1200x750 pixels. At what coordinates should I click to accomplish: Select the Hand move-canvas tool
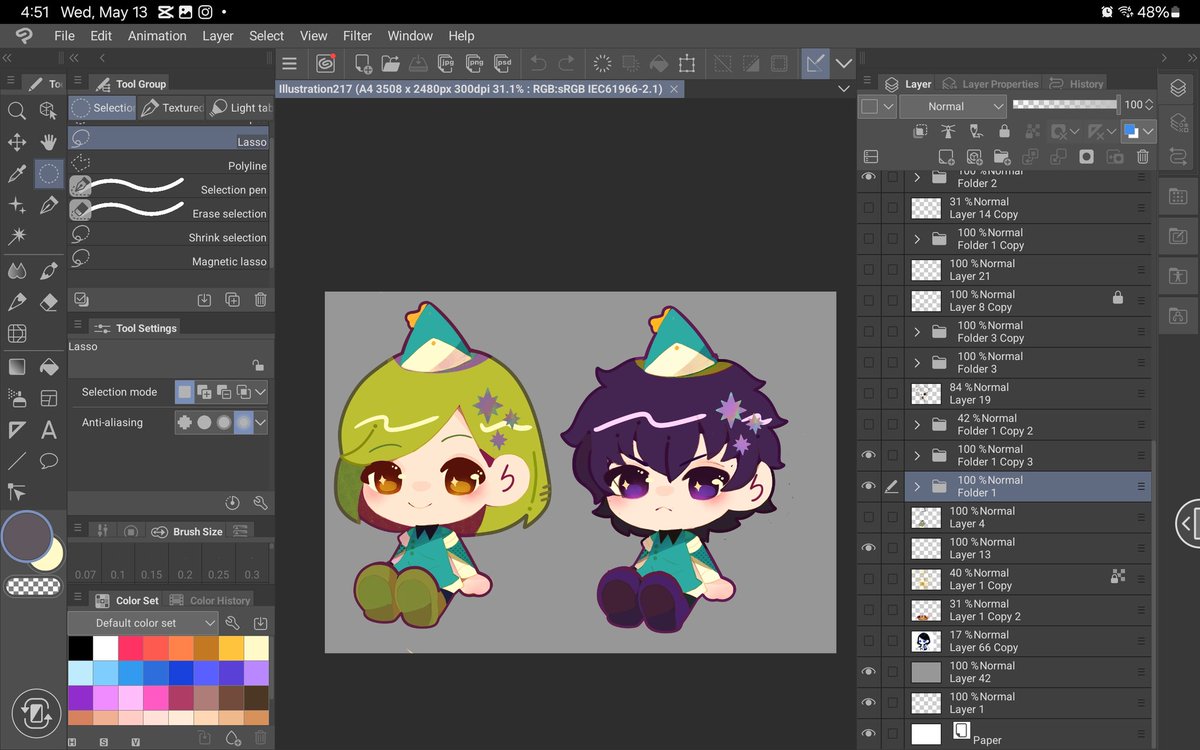pos(49,143)
